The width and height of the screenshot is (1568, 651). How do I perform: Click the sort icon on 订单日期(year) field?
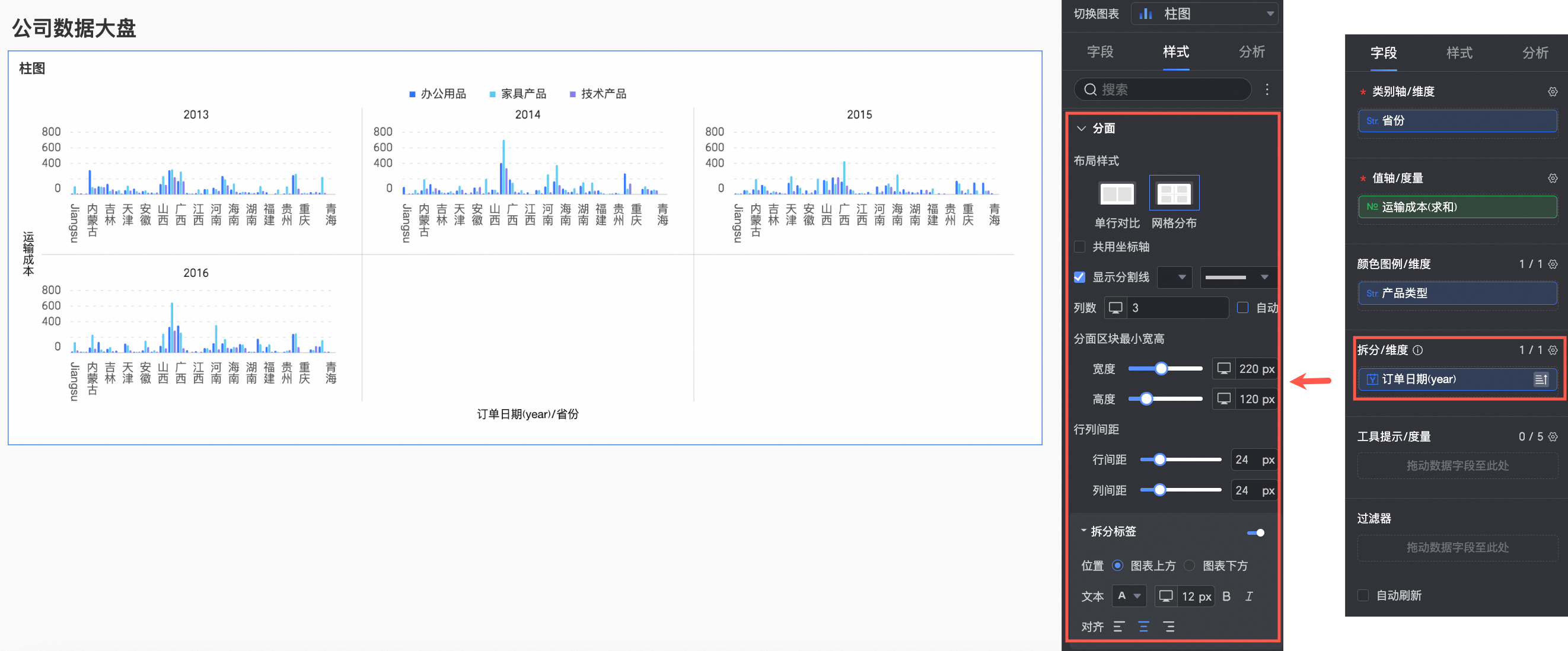point(1540,379)
